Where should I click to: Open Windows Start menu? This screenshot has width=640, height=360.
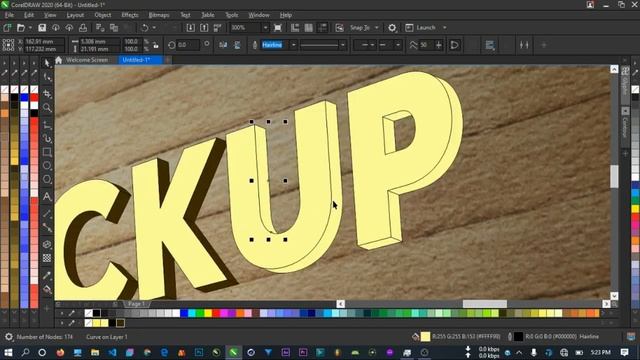pos(8,352)
